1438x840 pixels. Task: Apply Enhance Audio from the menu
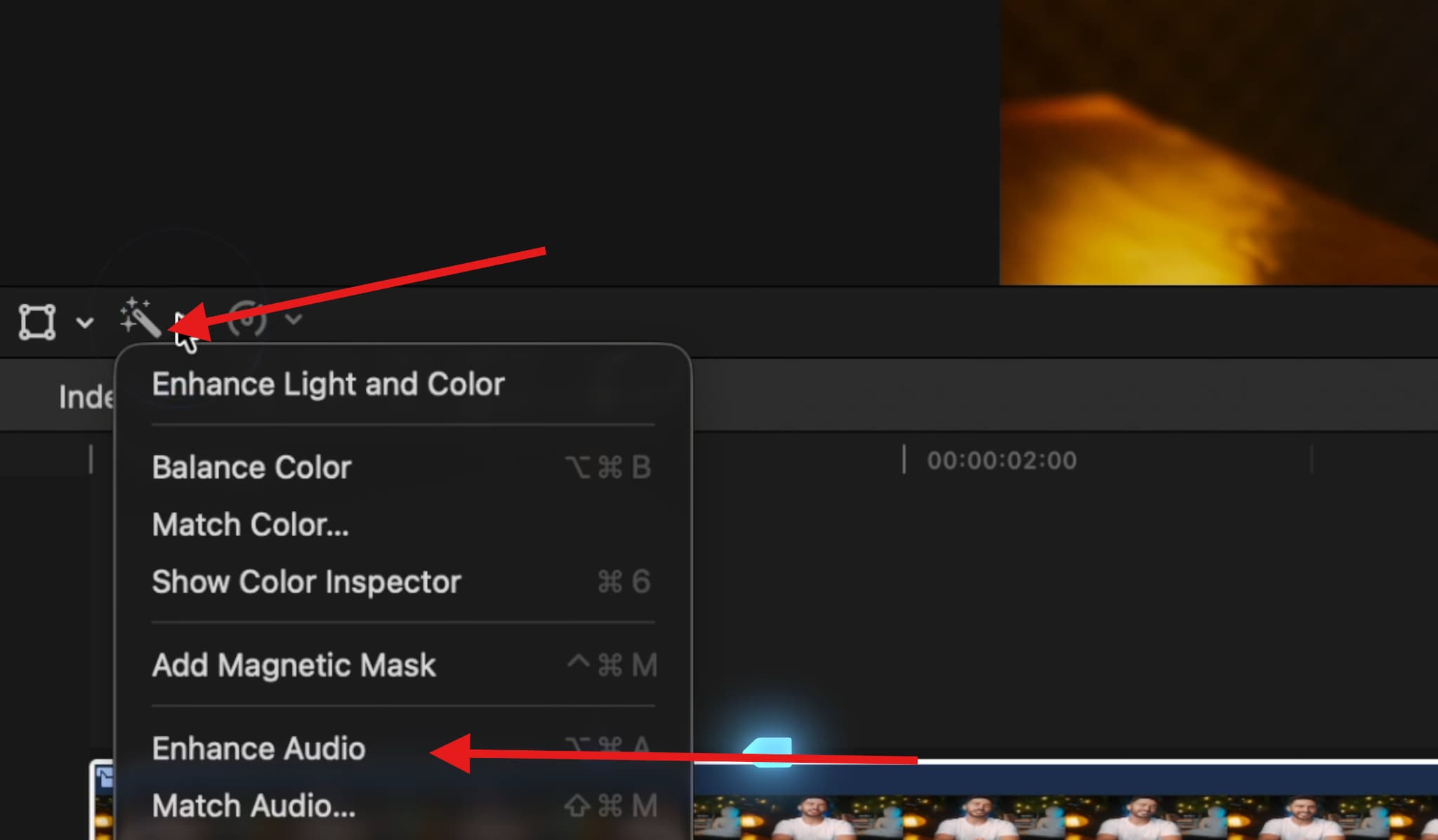coord(258,748)
